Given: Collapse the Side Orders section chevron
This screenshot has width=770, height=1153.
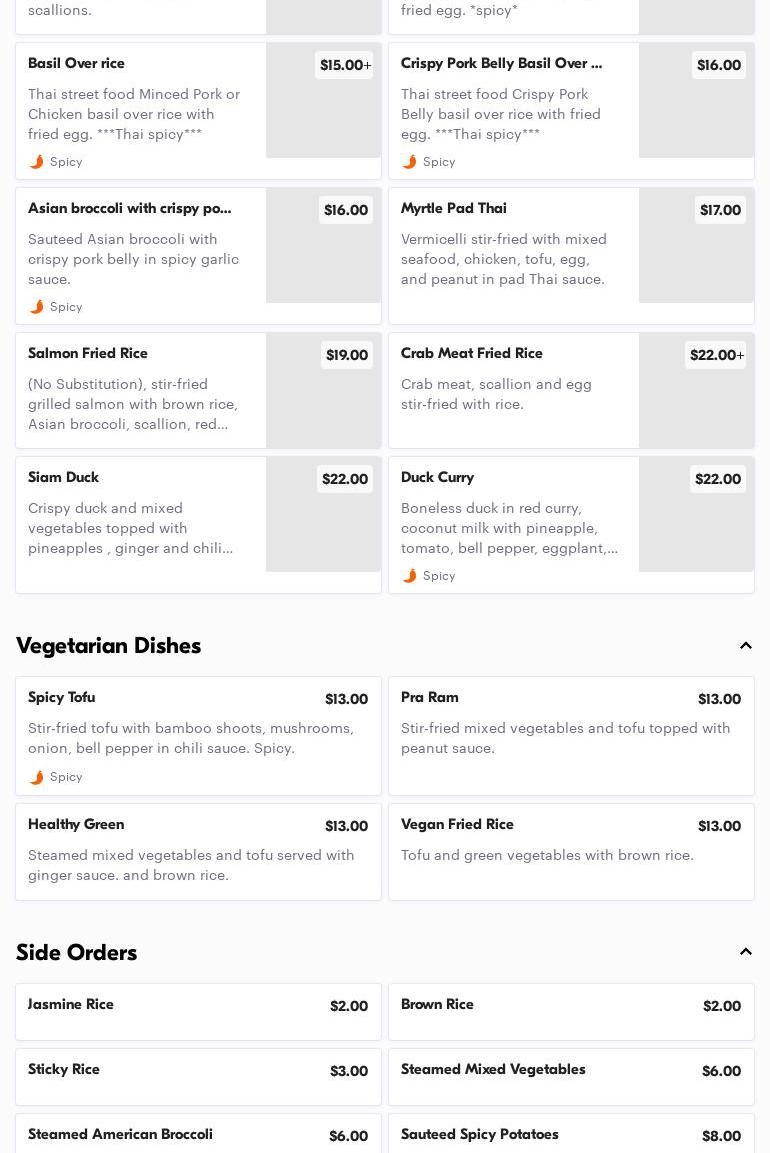Looking at the screenshot, I should click(746, 952).
